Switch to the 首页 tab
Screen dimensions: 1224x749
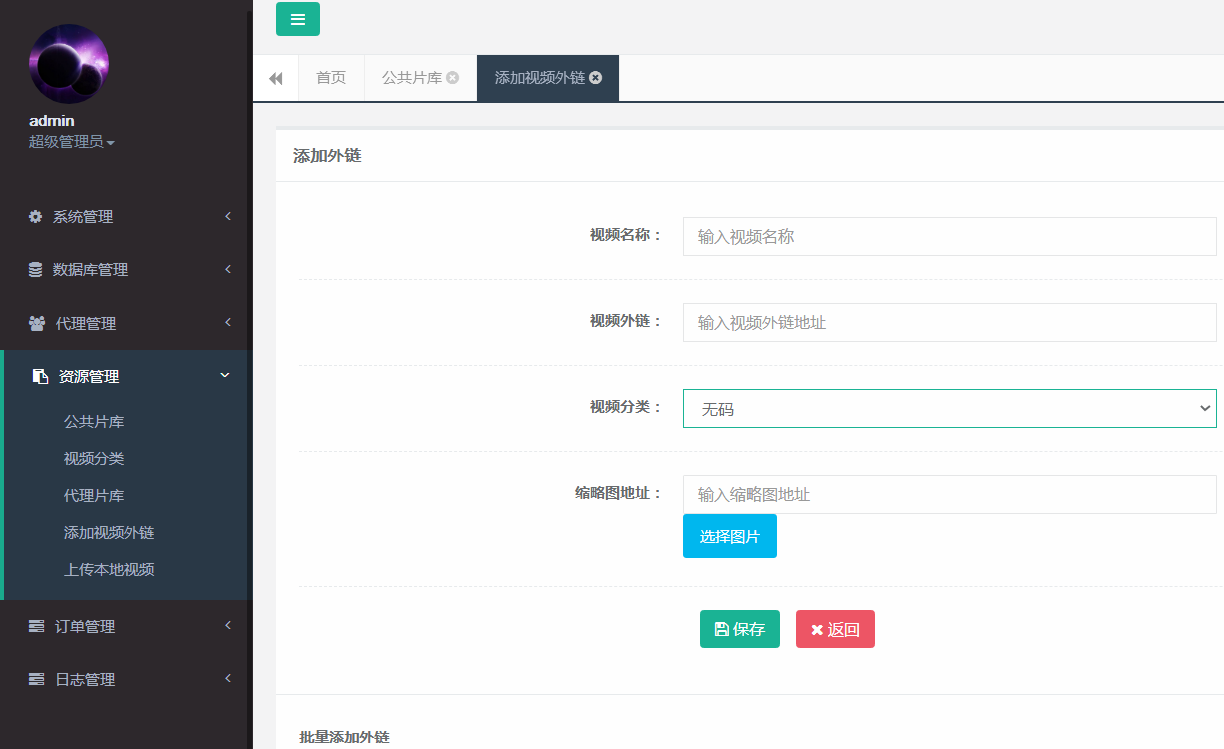(x=331, y=77)
